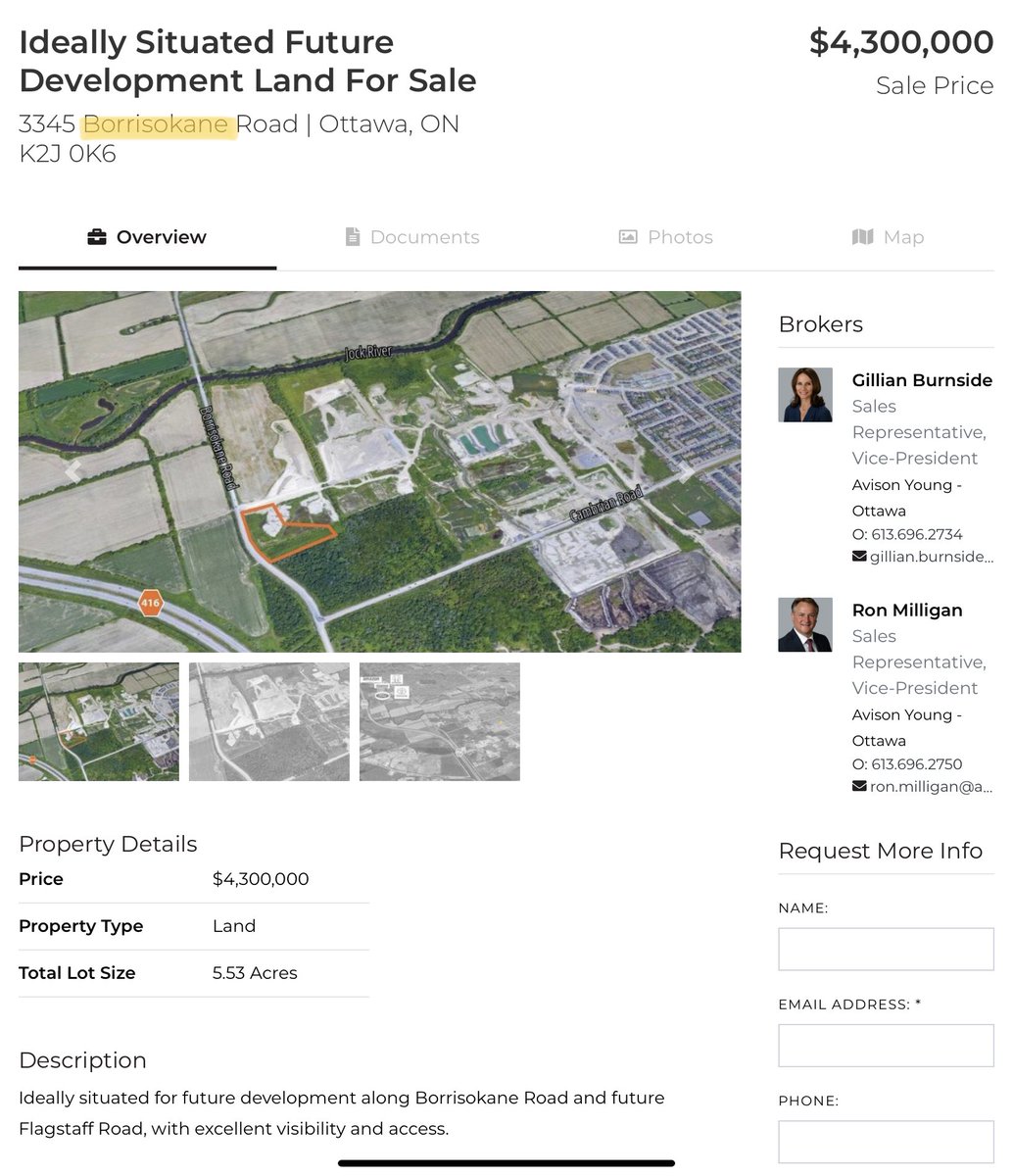Click the picture icon beside Photos
The image size is (1013, 1176).
point(628,237)
